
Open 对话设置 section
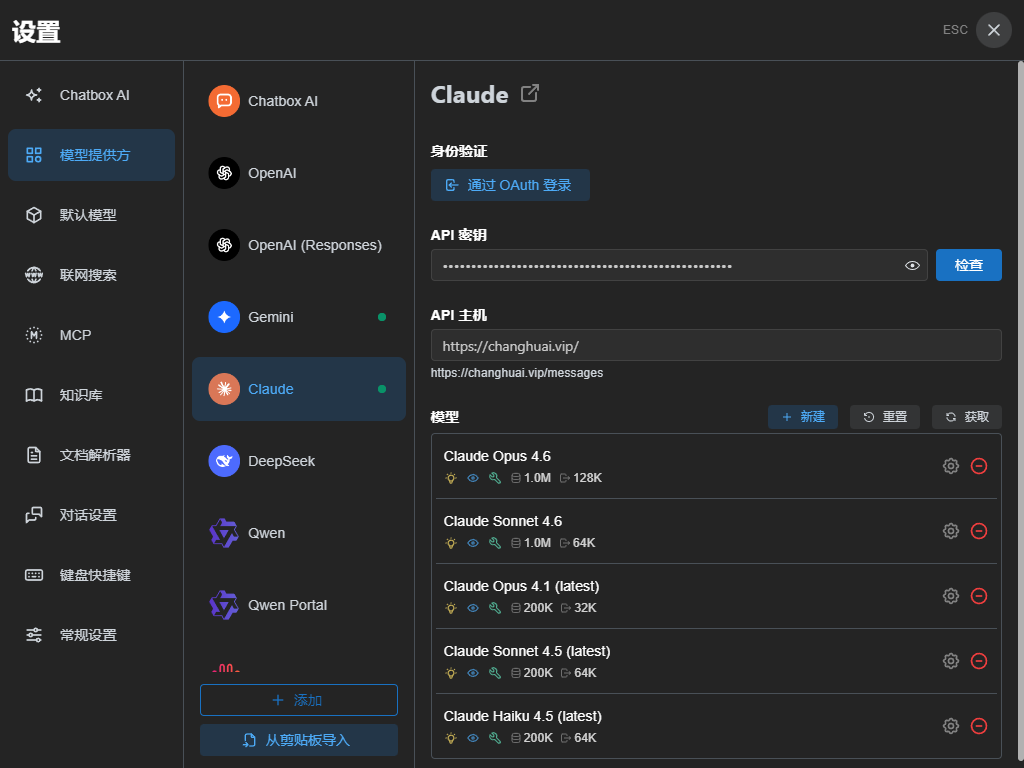(91, 515)
